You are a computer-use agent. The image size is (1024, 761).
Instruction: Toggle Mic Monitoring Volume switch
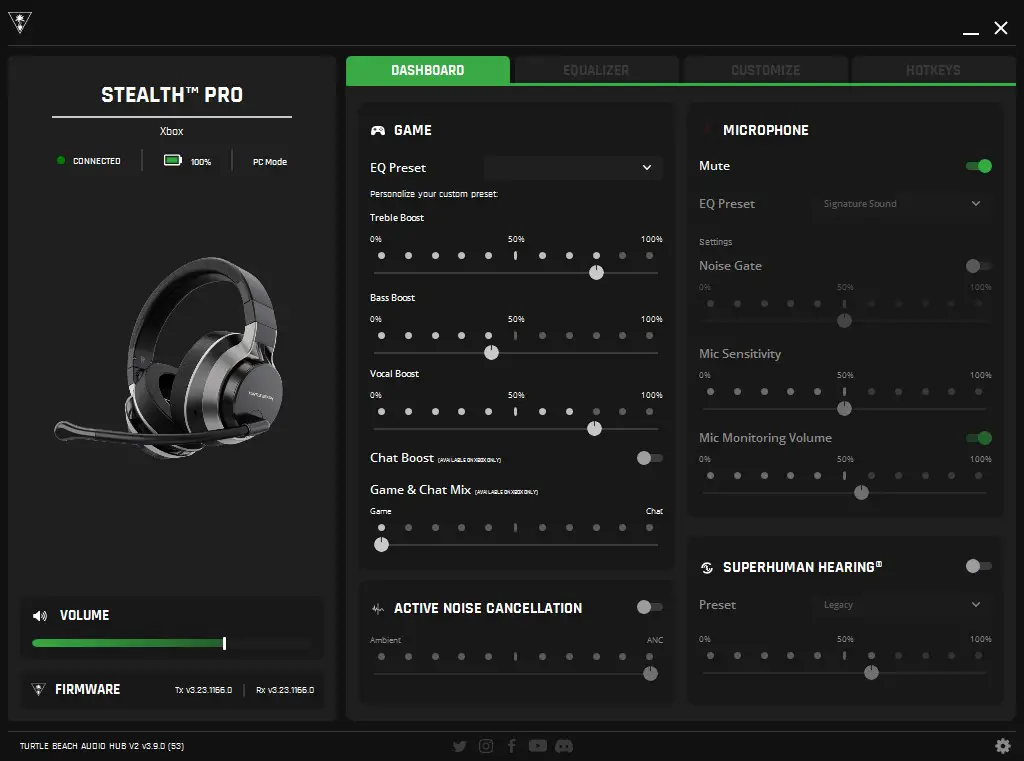click(978, 438)
